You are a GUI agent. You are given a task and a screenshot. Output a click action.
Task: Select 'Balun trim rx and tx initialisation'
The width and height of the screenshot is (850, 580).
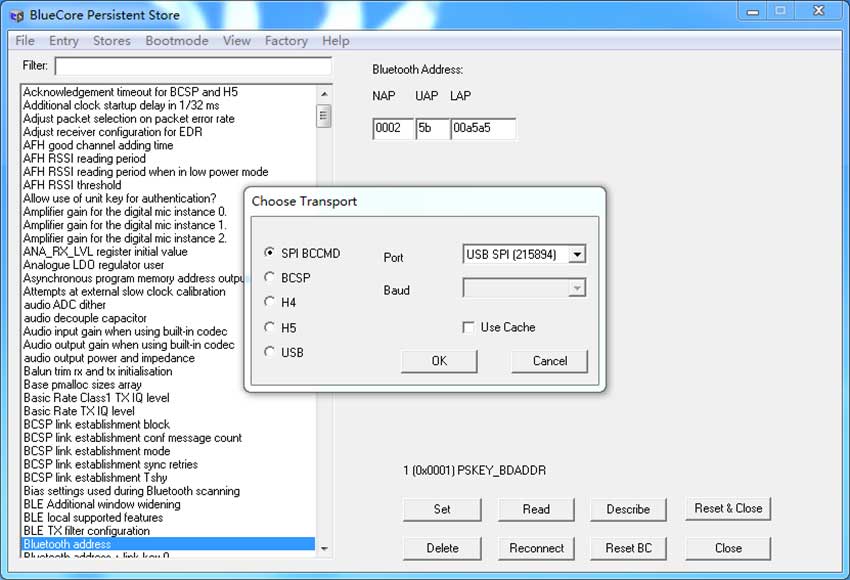pyautogui.click(x=98, y=371)
